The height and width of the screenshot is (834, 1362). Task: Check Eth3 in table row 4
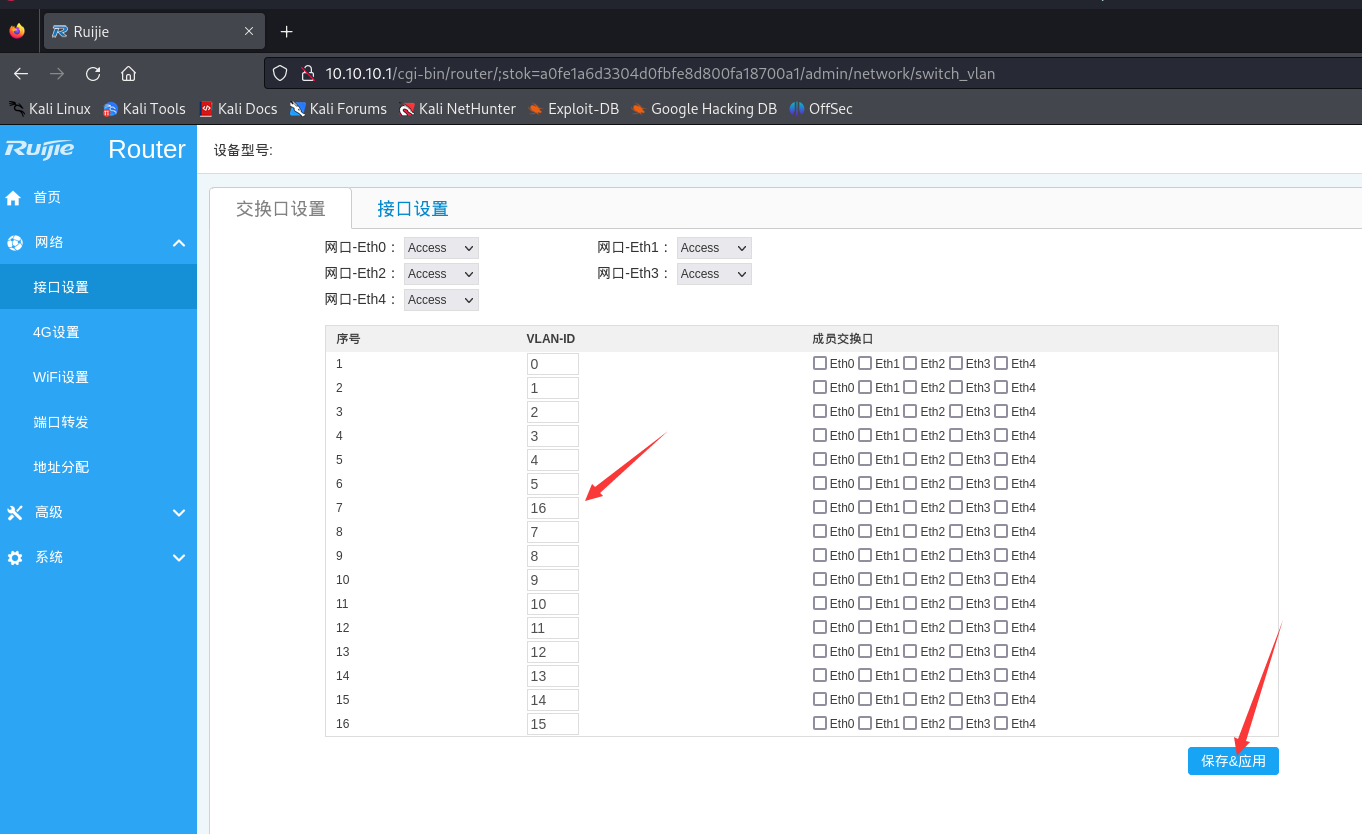[x=956, y=435]
